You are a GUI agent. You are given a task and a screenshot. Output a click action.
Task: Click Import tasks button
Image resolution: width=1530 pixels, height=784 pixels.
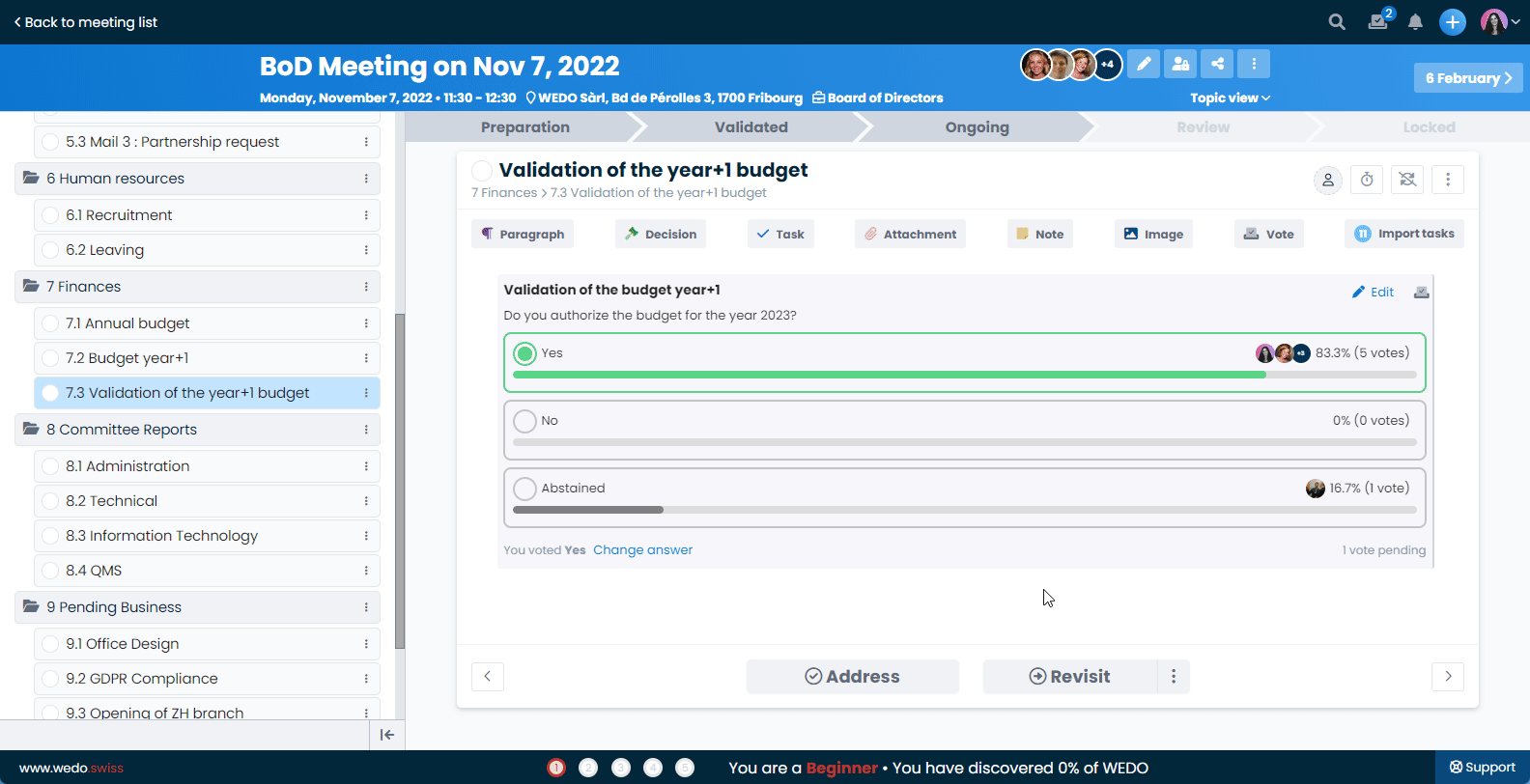[1404, 234]
